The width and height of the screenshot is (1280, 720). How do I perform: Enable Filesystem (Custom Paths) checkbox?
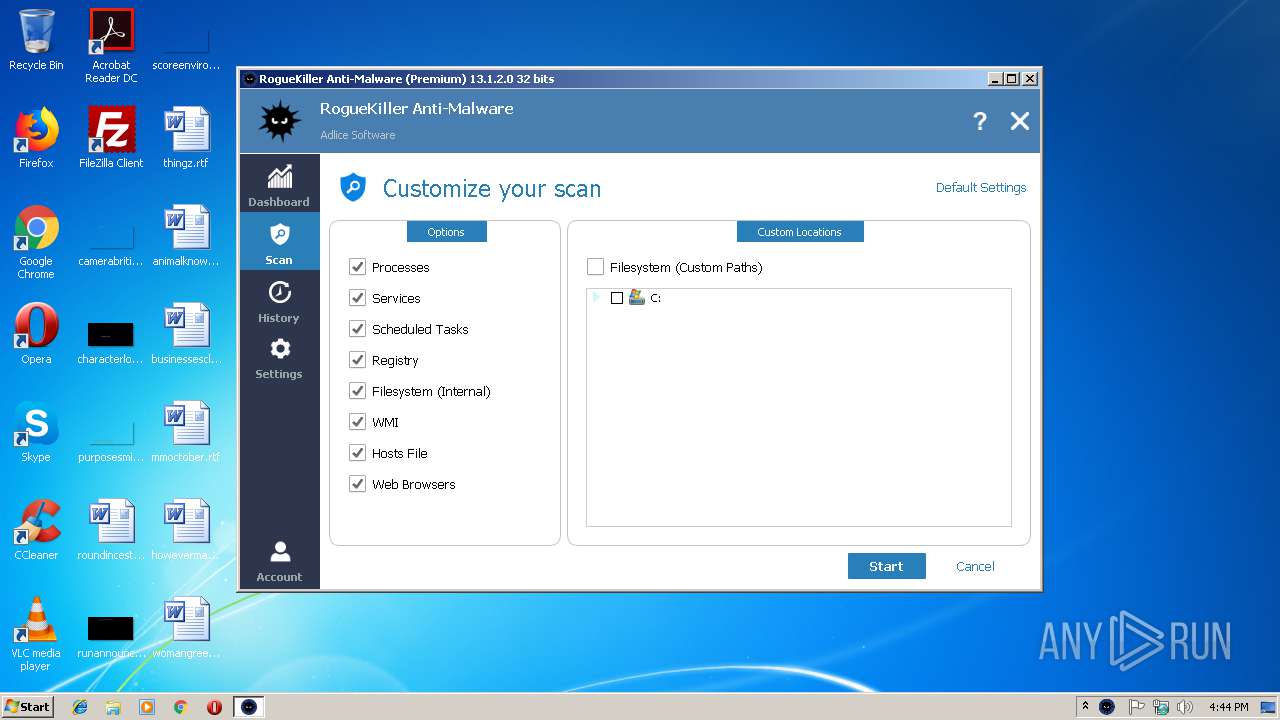click(x=595, y=267)
